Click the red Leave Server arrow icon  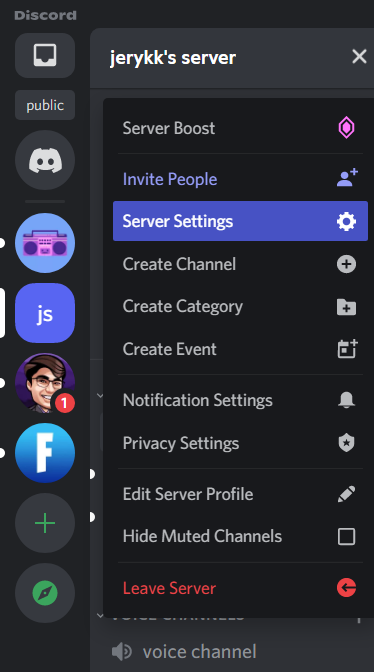click(347, 588)
